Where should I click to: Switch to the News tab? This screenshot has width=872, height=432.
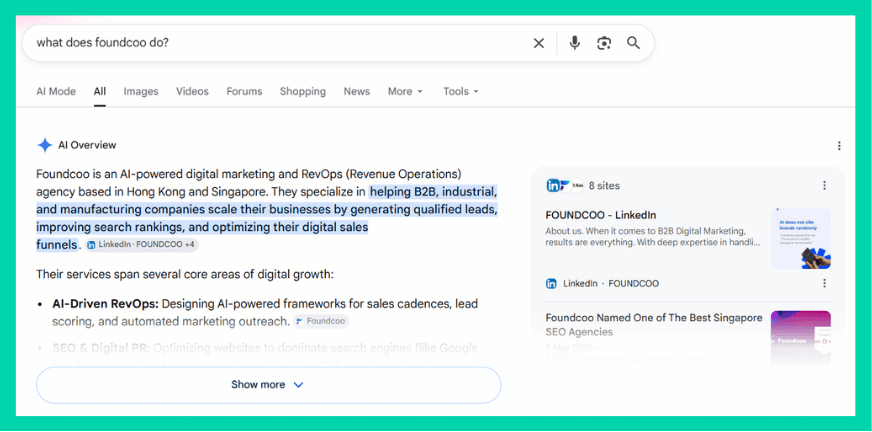[x=356, y=91]
